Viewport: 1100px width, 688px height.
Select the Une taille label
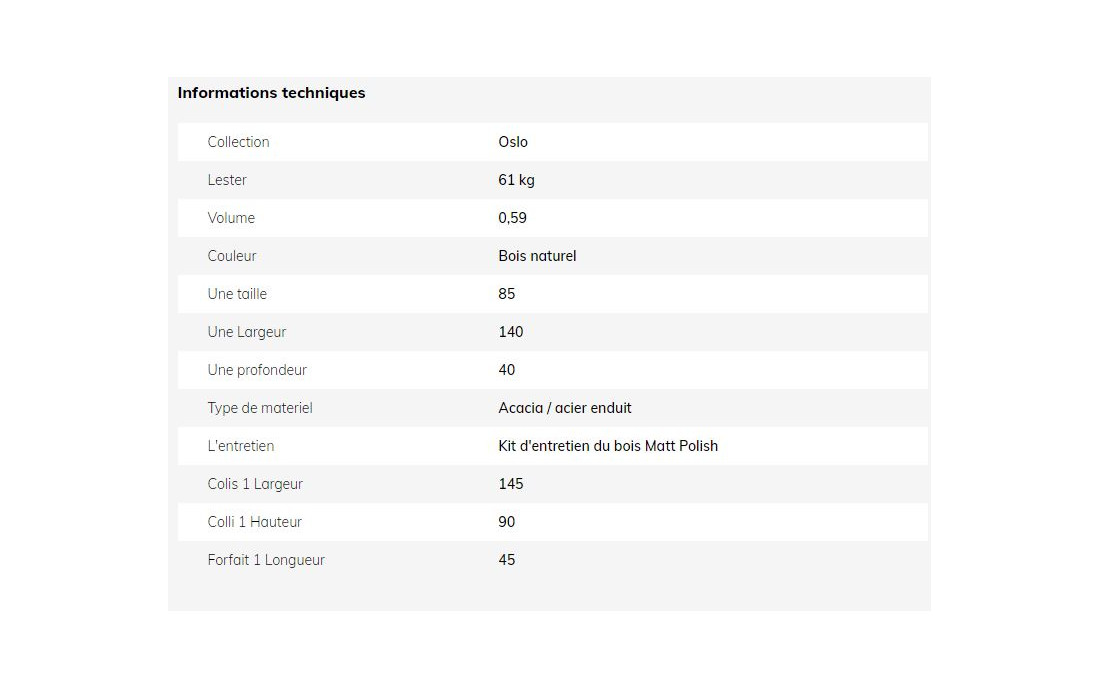tap(237, 294)
